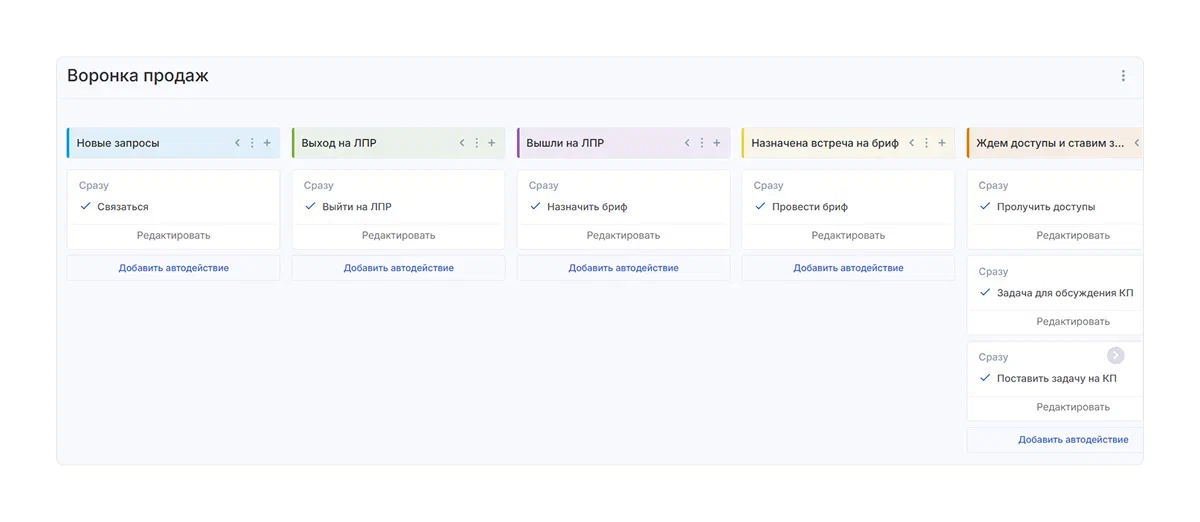Image resolution: width=1200 pixels, height=522 pixels.
Task: Click left chevron on Назначена встреча на бриф column
Action: [912, 143]
